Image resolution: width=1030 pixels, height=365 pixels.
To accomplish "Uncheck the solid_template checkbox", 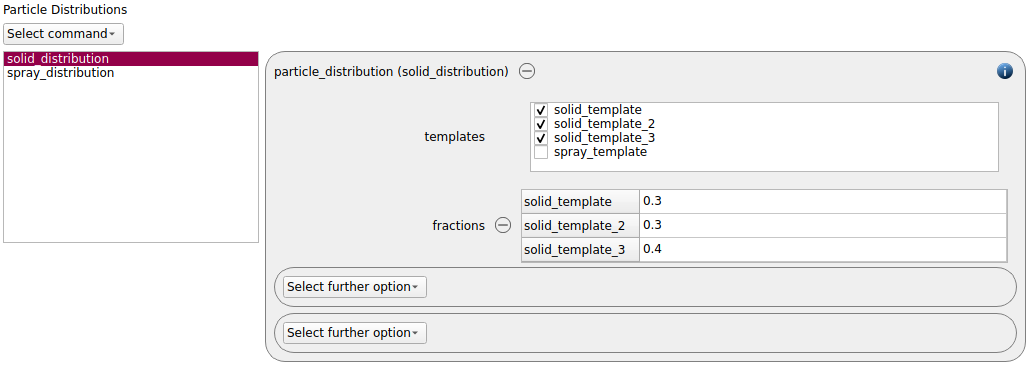I will click(x=541, y=110).
